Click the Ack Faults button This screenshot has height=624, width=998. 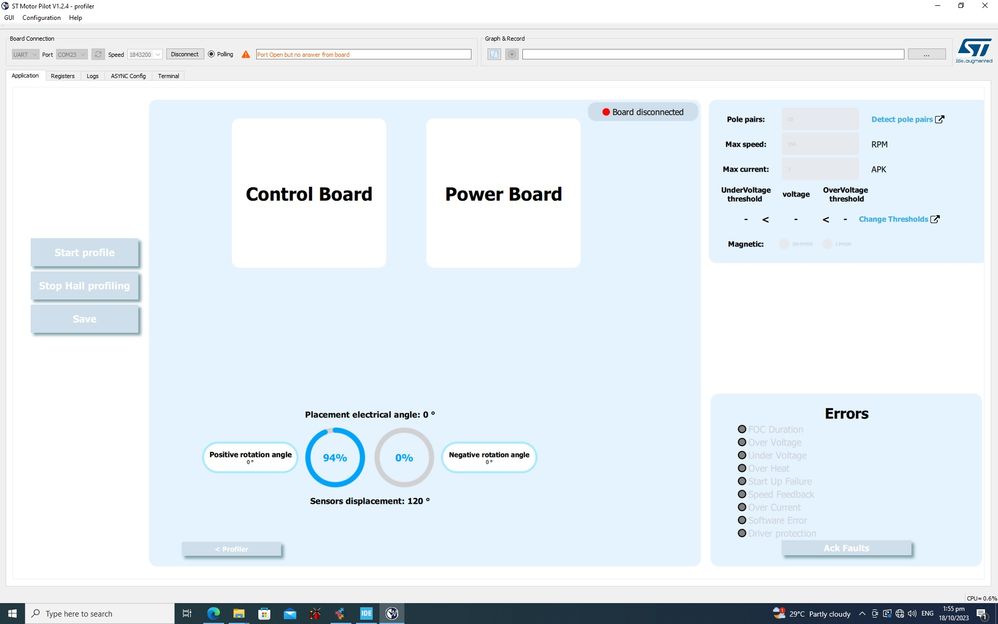(x=847, y=548)
